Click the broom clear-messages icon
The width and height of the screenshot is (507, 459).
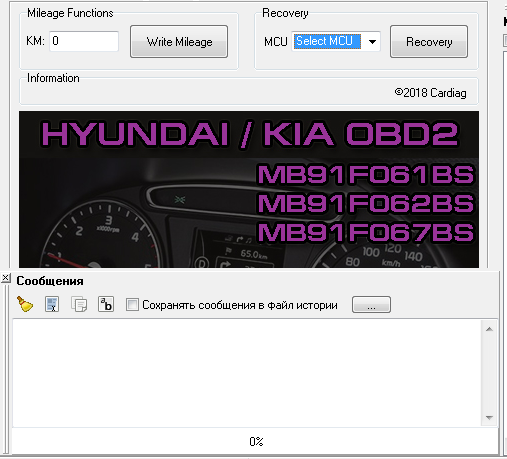pyautogui.click(x=25, y=304)
